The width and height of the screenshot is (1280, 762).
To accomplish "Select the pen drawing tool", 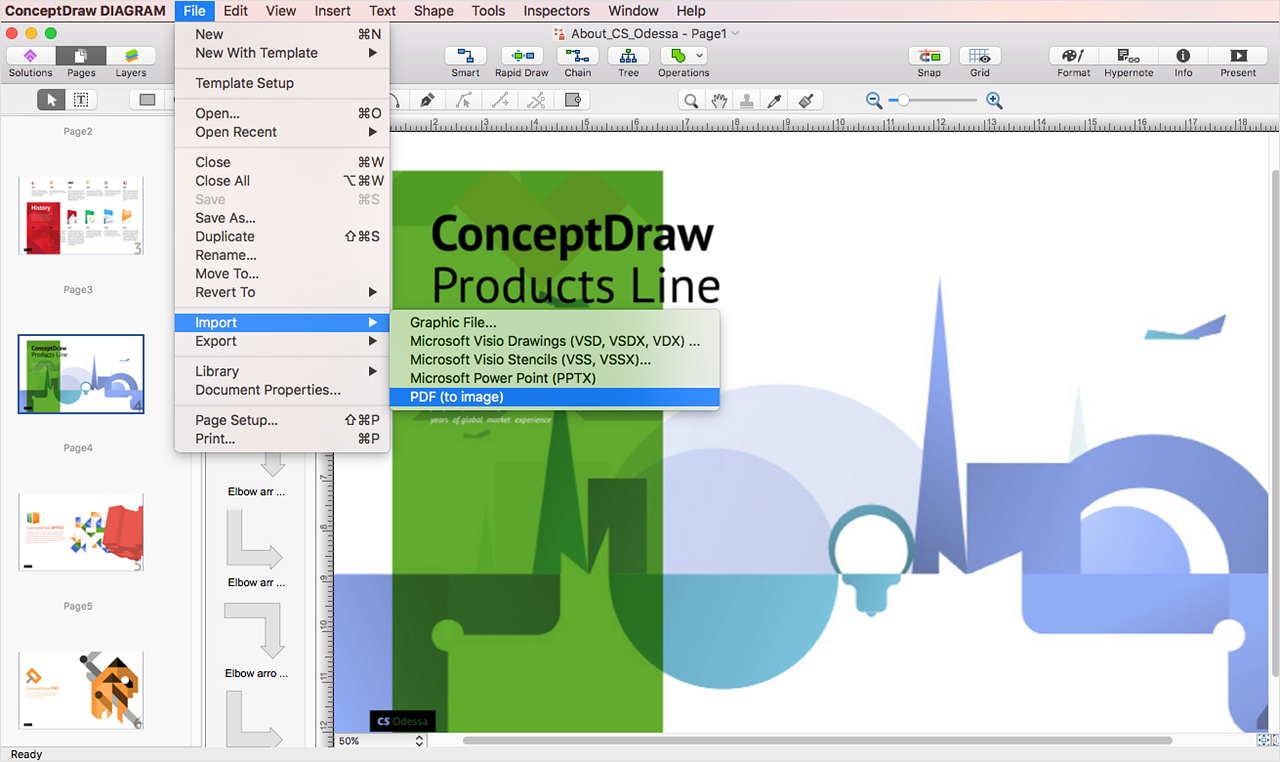I will (427, 100).
